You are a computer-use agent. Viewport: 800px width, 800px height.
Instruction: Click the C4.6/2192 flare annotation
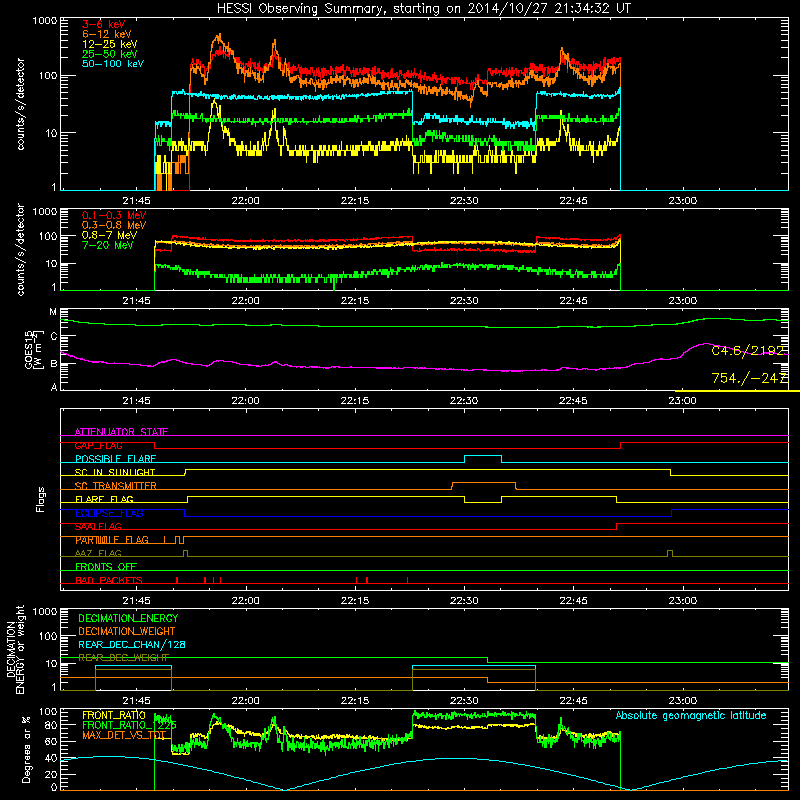[x=747, y=351]
